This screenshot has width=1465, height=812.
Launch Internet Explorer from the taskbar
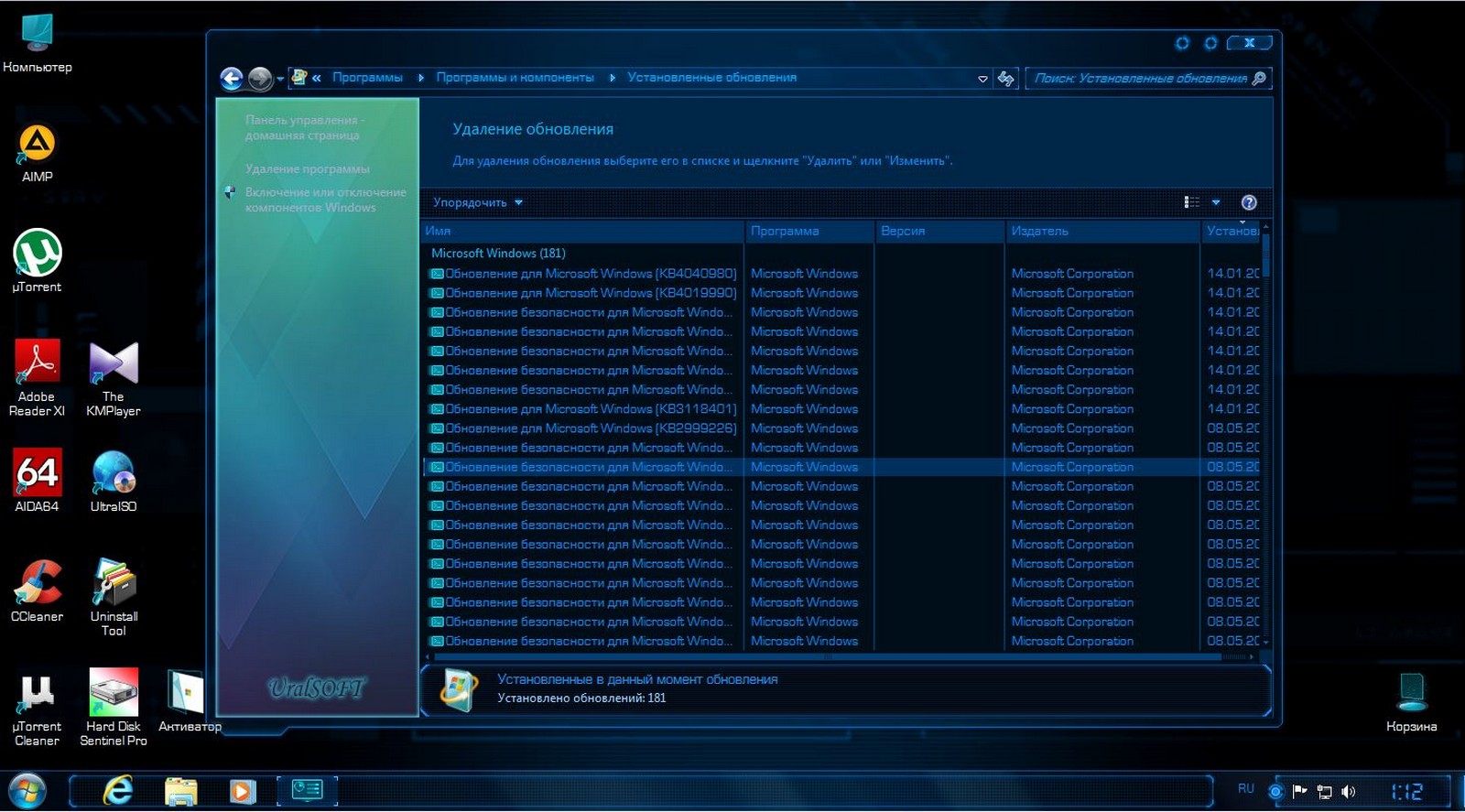(x=117, y=790)
